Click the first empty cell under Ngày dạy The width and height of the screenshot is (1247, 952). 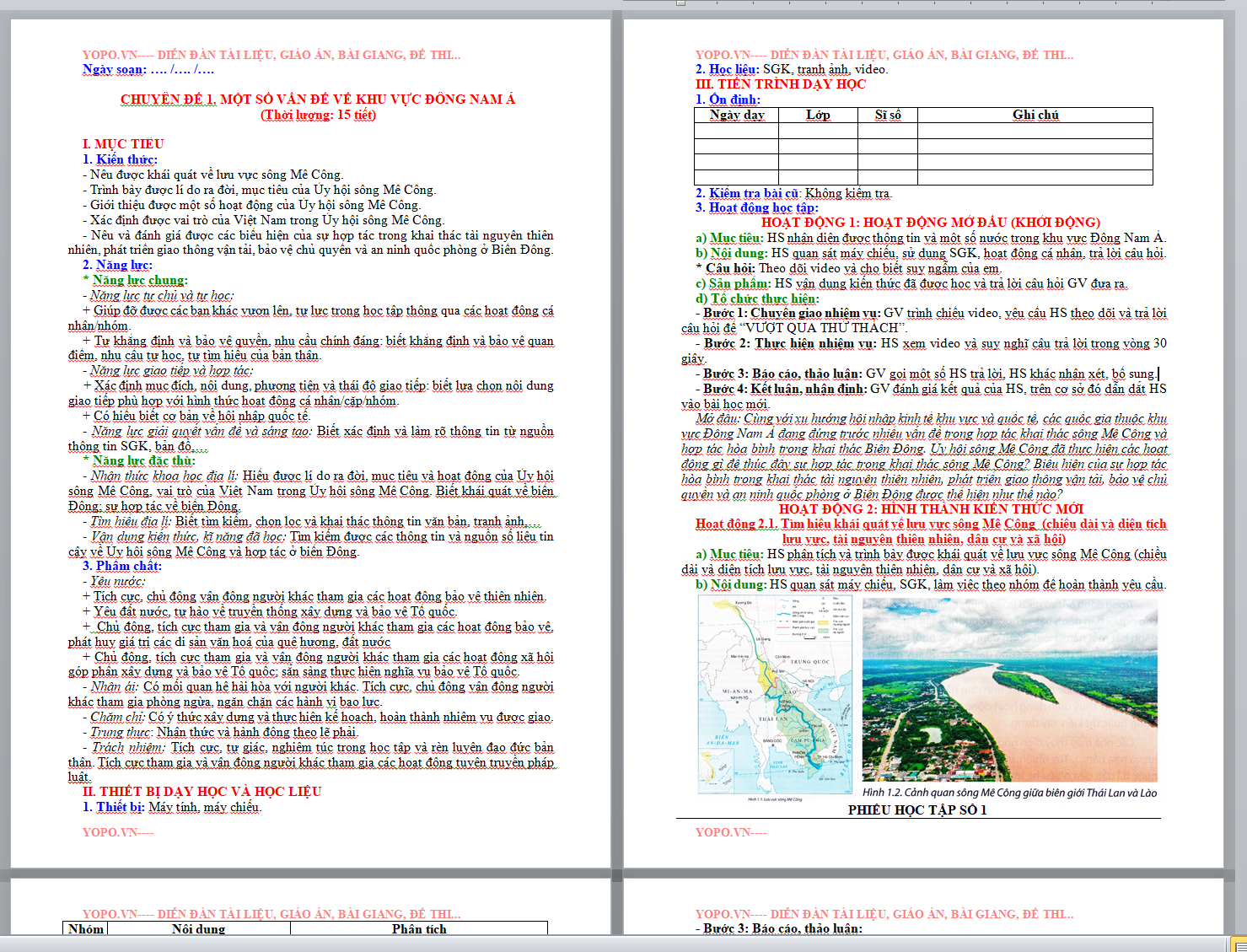[736, 132]
